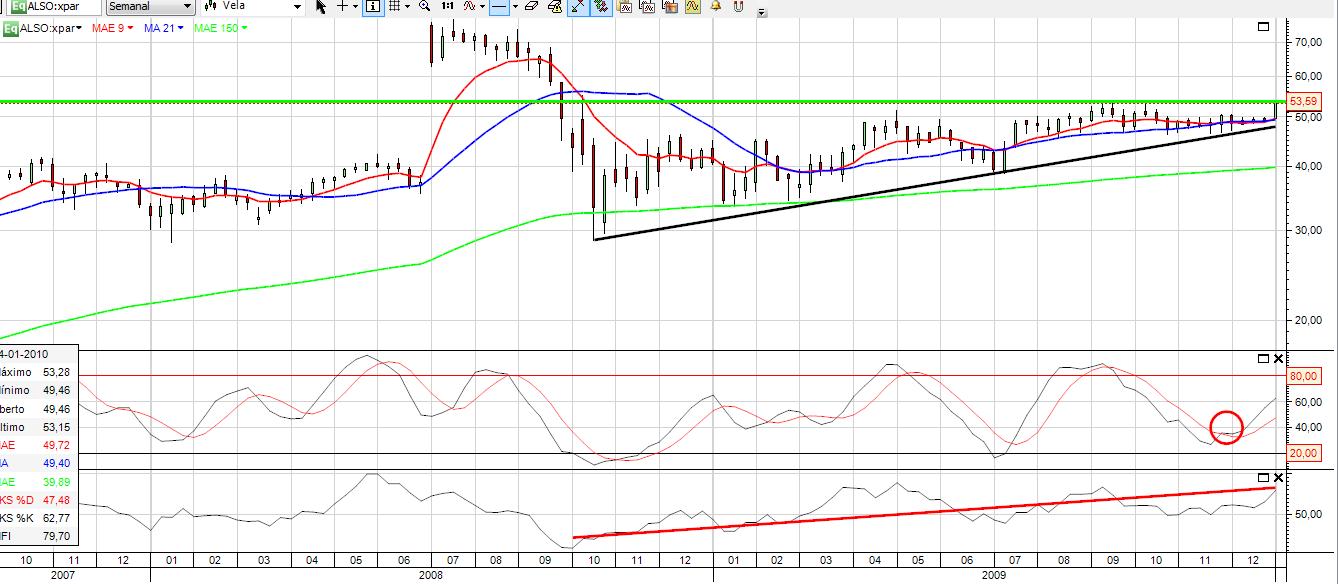Open the MA 21 indicator menu
Screen dimensions: 1338x584
(164, 28)
